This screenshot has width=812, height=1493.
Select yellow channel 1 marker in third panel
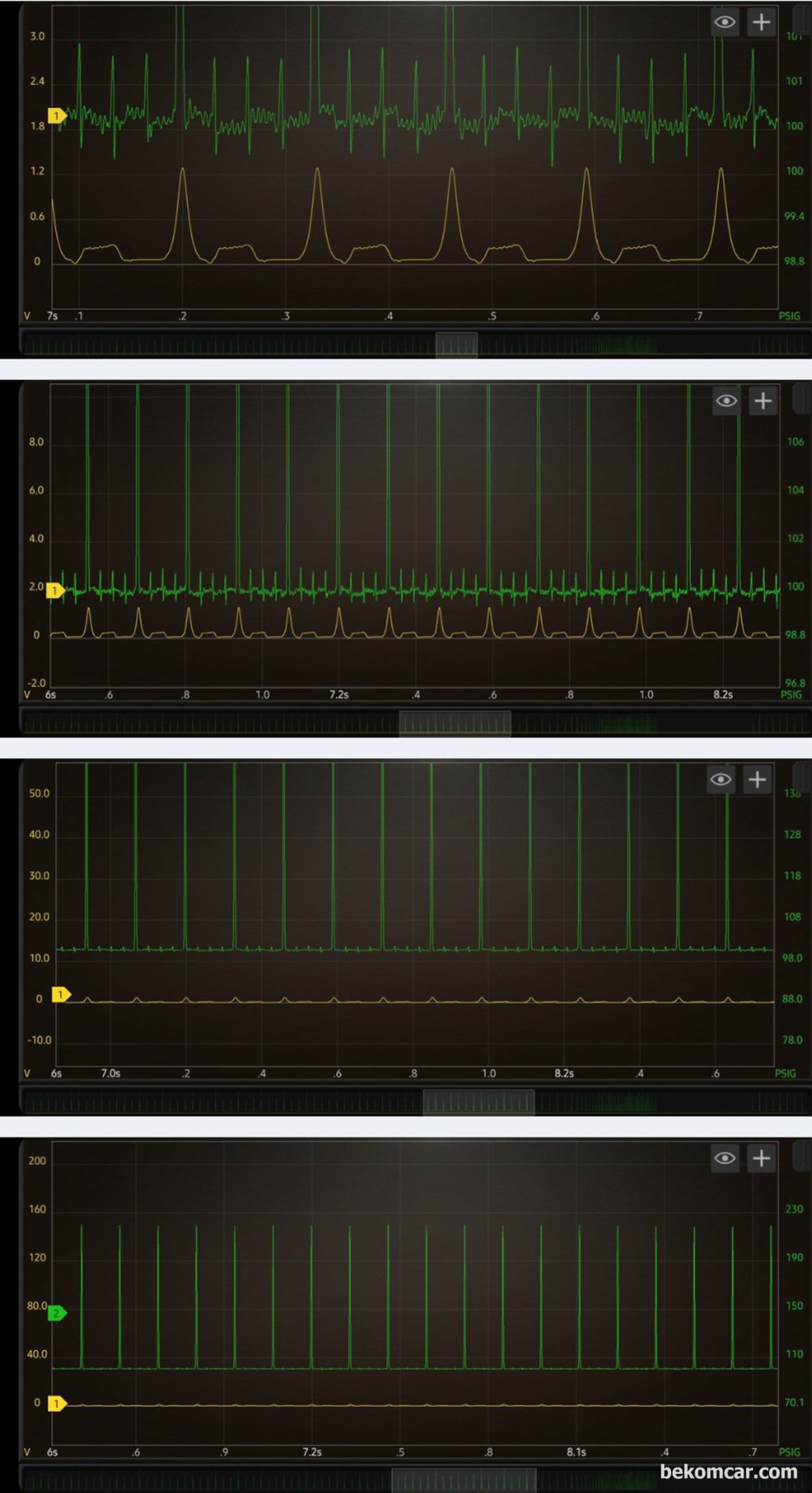pos(61,995)
